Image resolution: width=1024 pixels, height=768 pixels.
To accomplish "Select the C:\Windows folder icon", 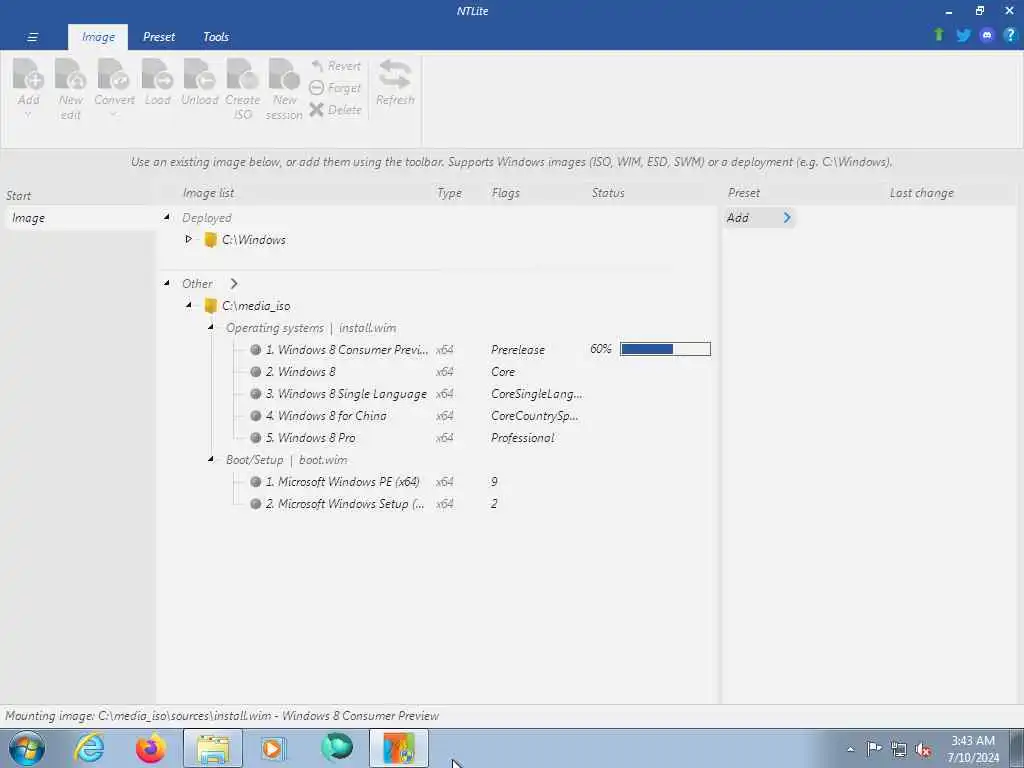I will tap(210, 240).
